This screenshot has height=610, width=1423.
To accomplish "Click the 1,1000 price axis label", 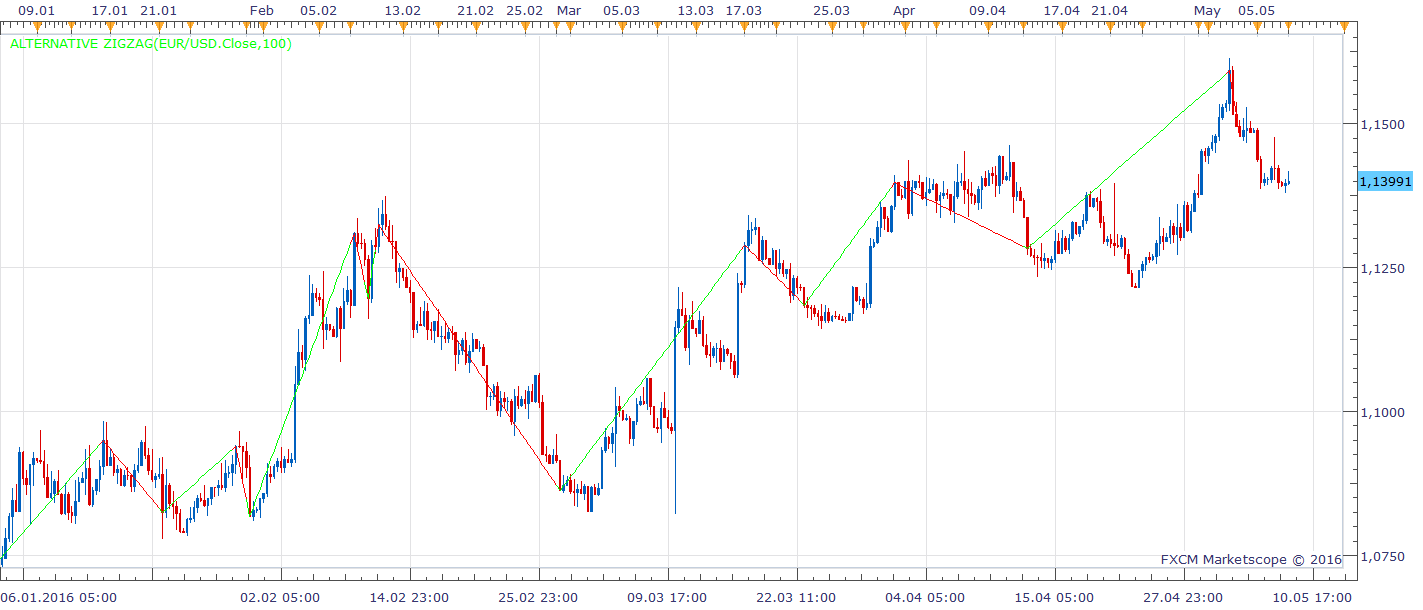I will coord(1385,412).
